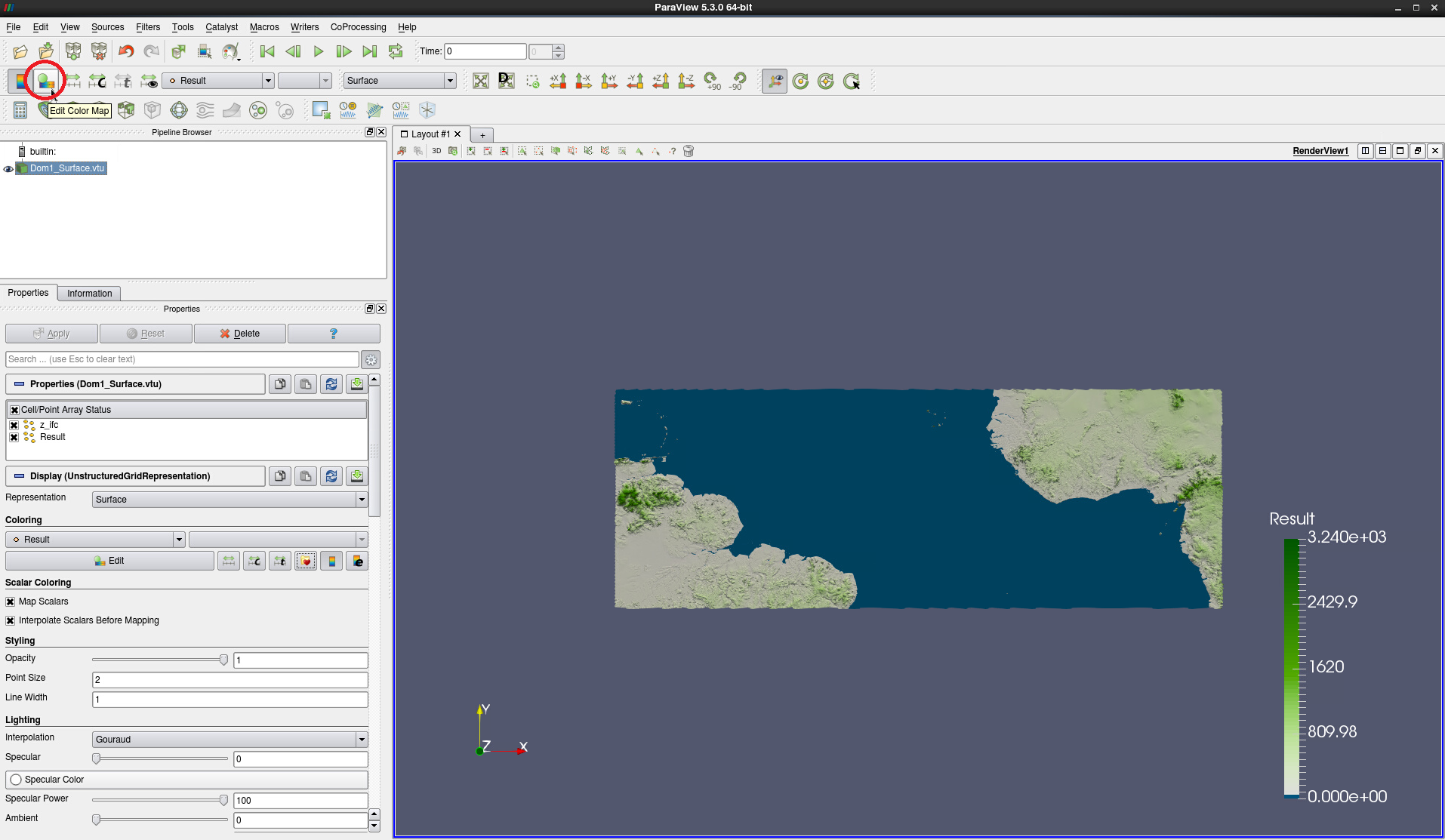Click Rescale to visible data range icon

click(149, 81)
